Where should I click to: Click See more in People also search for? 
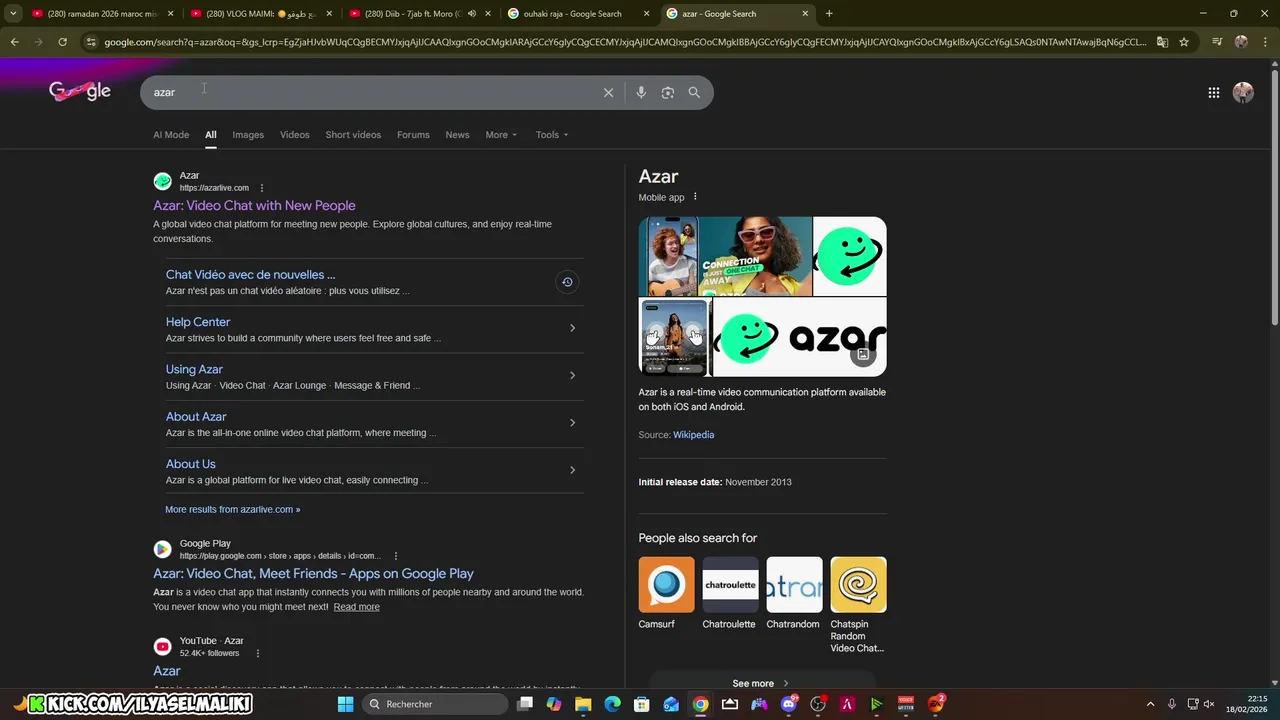(761, 683)
